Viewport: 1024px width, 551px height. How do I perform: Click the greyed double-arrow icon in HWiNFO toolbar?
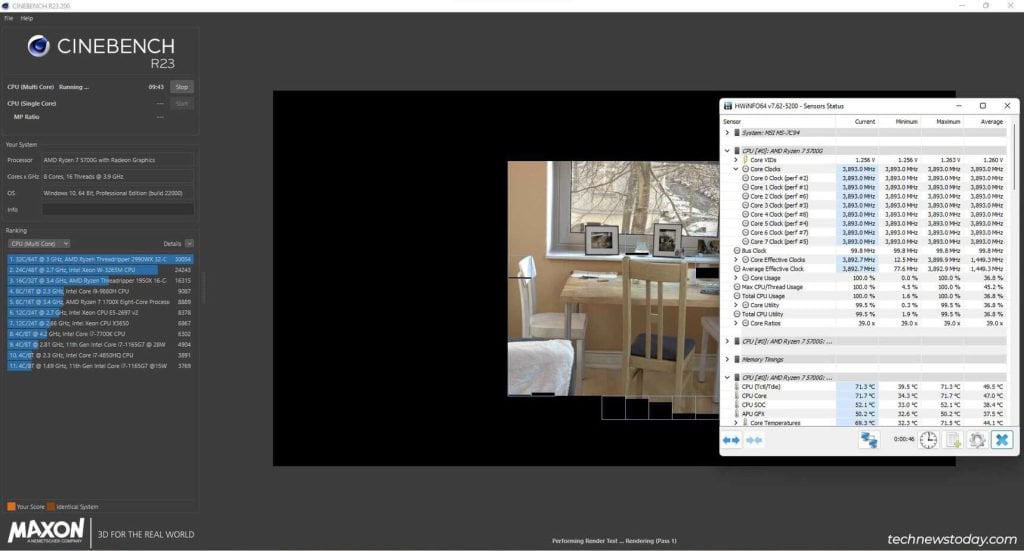tap(754, 441)
